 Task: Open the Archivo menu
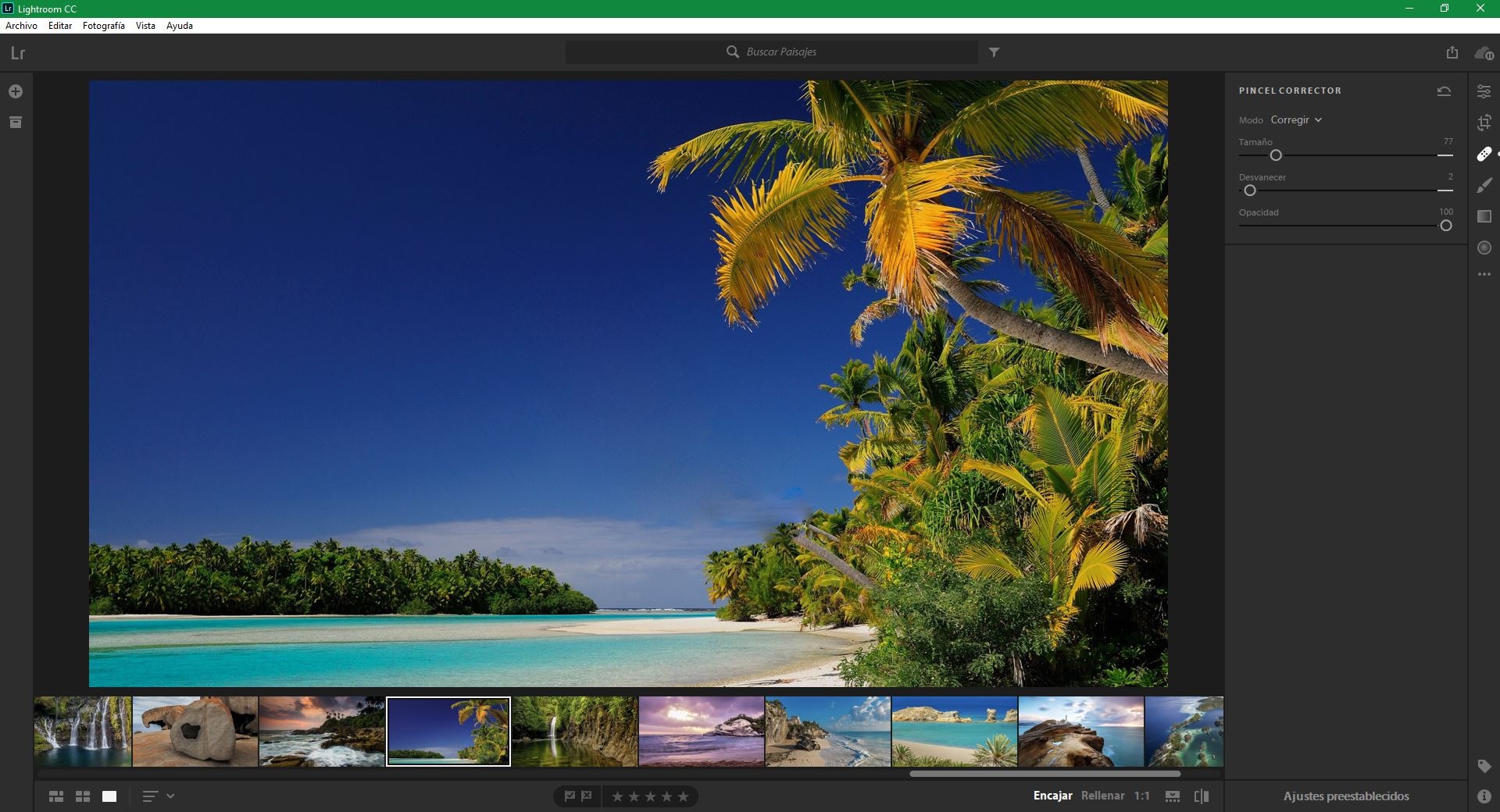pyautogui.click(x=21, y=26)
